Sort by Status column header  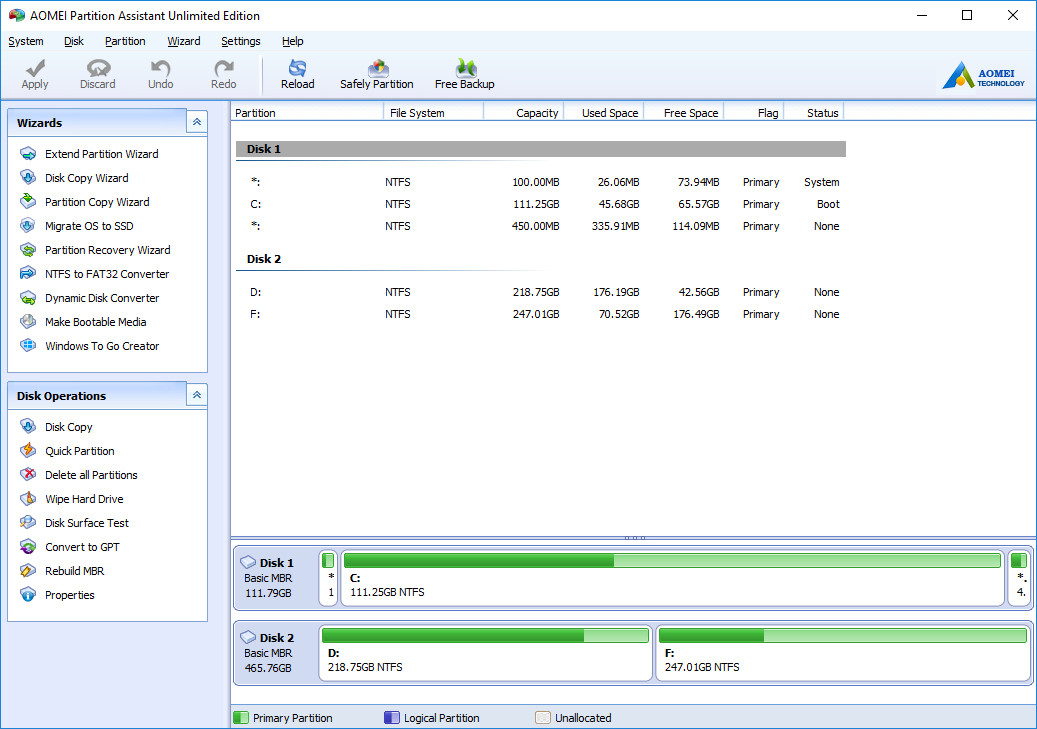pyautogui.click(x=814, y=112)
